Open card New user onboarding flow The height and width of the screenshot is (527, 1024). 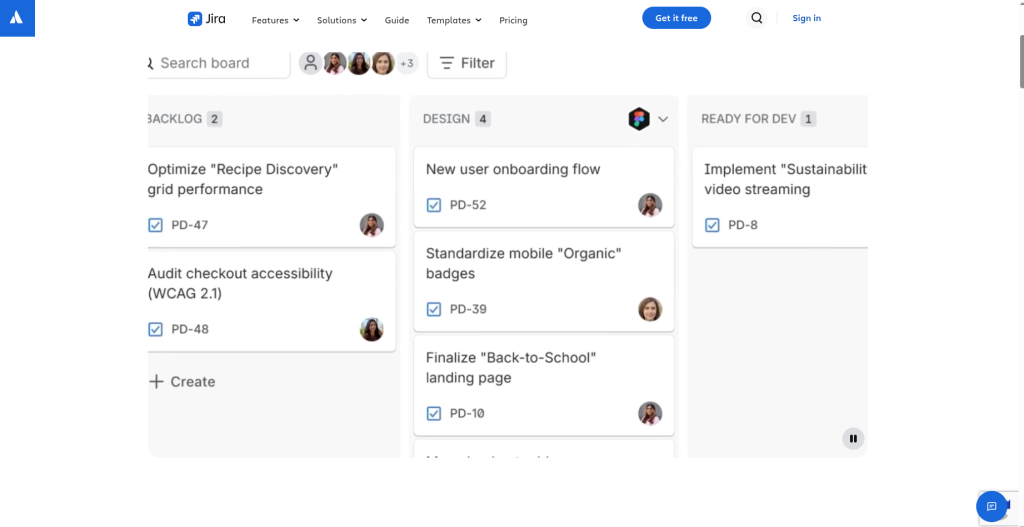(544, 187)
